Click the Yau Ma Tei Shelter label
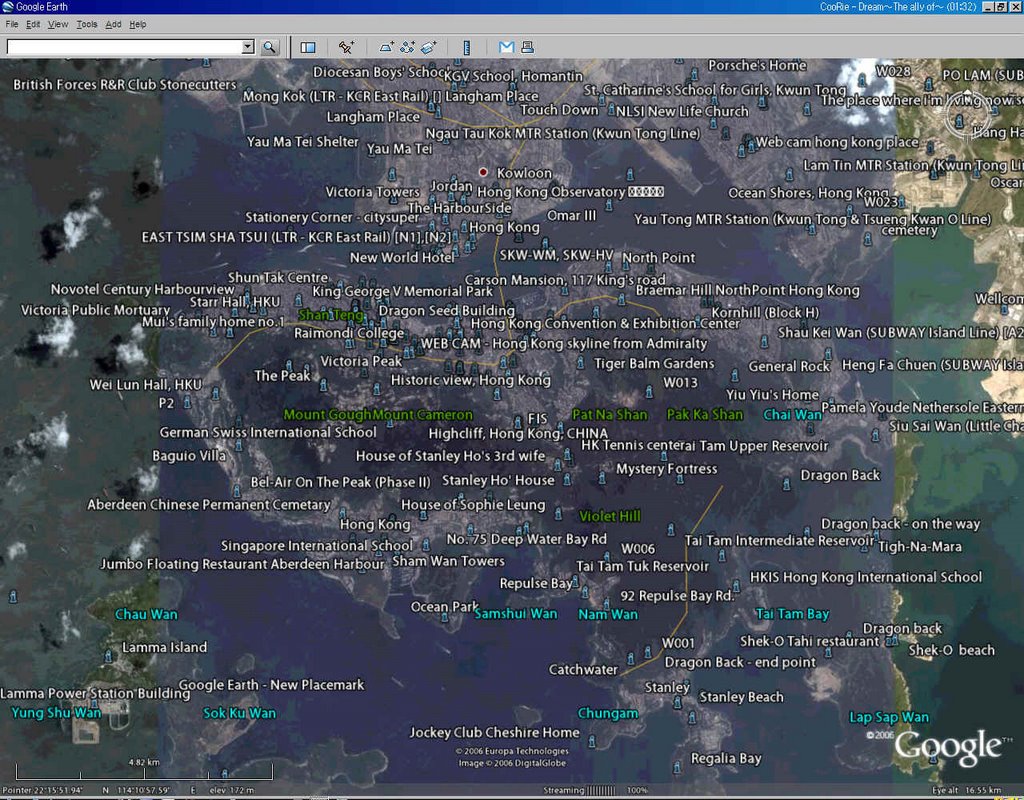This screenshot has height=800, width=1024. point(302,142)
